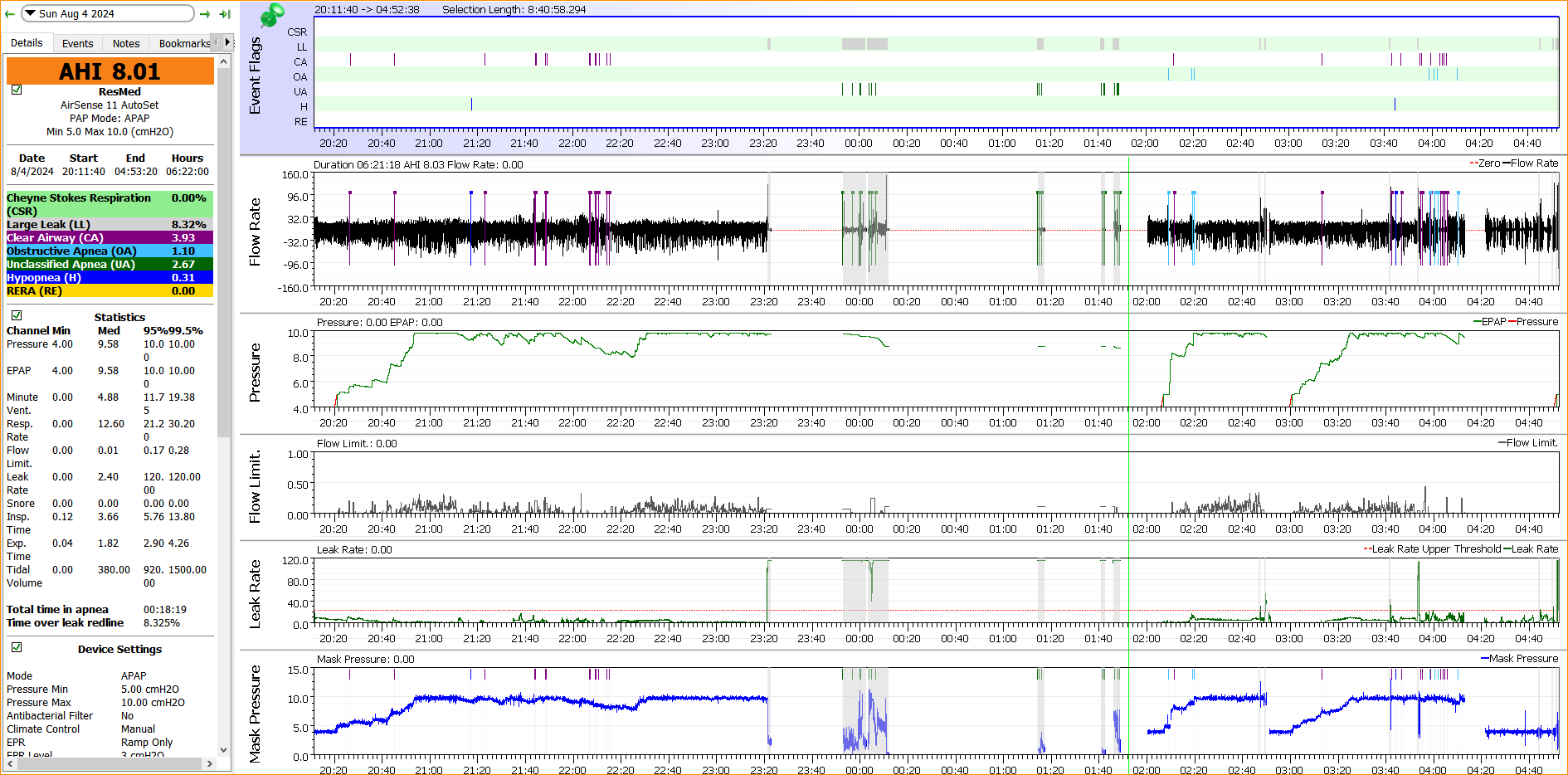Click the Mask Pressure graph title
Viewport: 1568px width, 775px height.
click(255, 714)
